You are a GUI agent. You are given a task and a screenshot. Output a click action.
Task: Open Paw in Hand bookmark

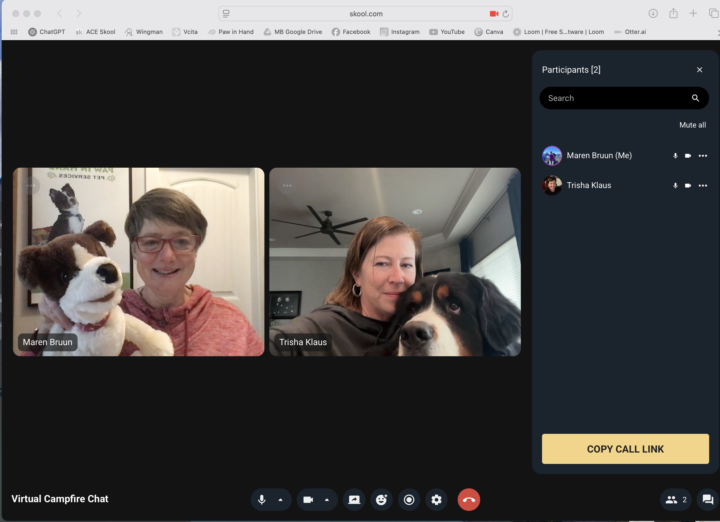click(231, 32)
